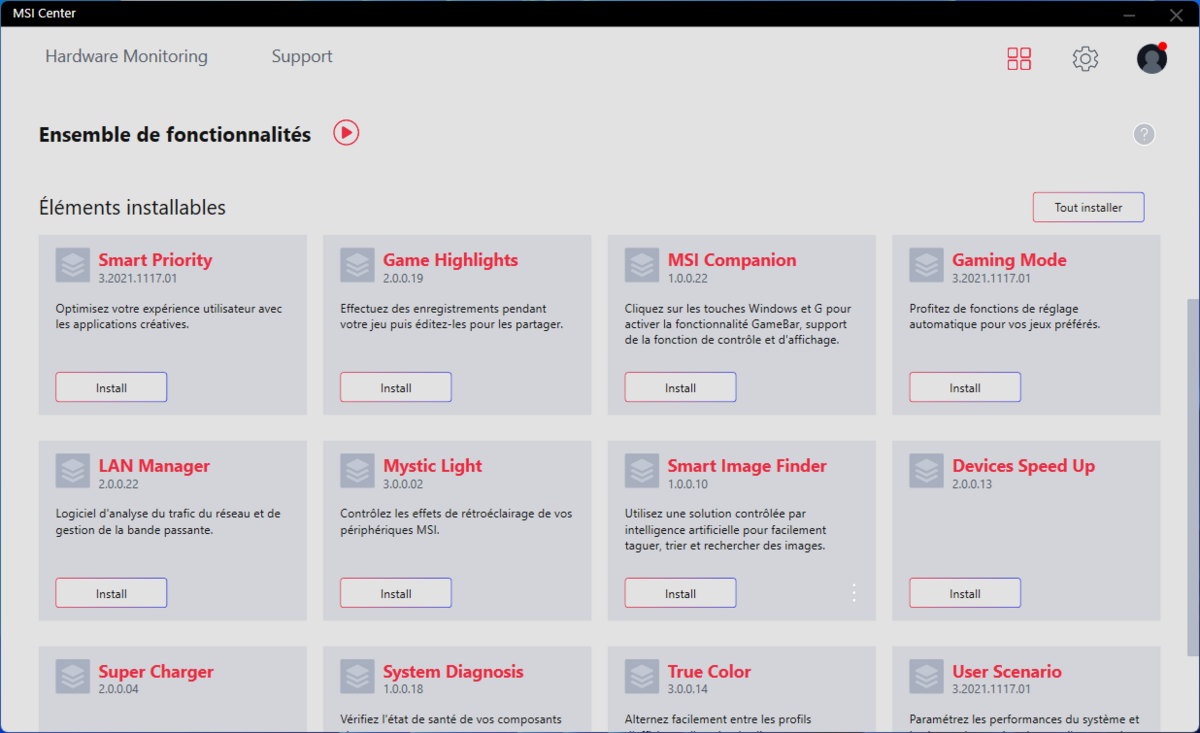Install Mystic Light
Screen dimensions: 1200x733
396,593
